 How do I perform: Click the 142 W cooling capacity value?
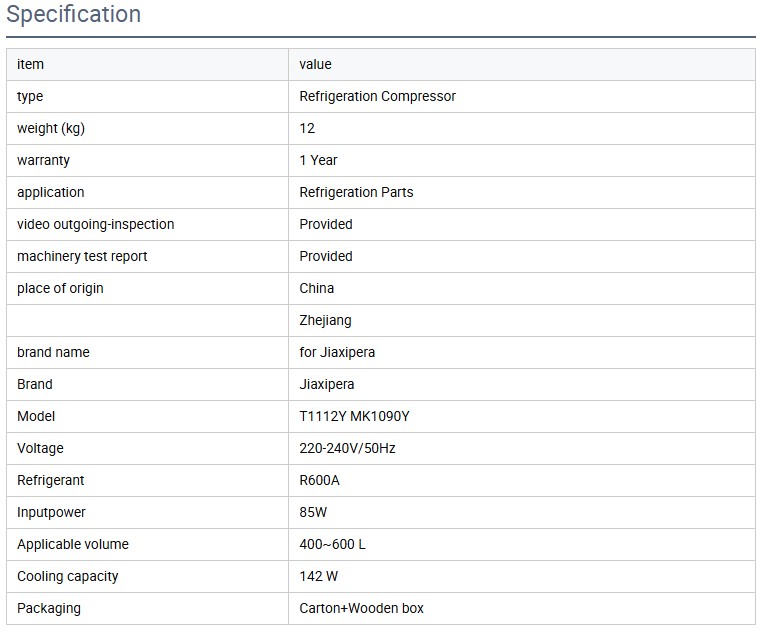tap(319, 576)
